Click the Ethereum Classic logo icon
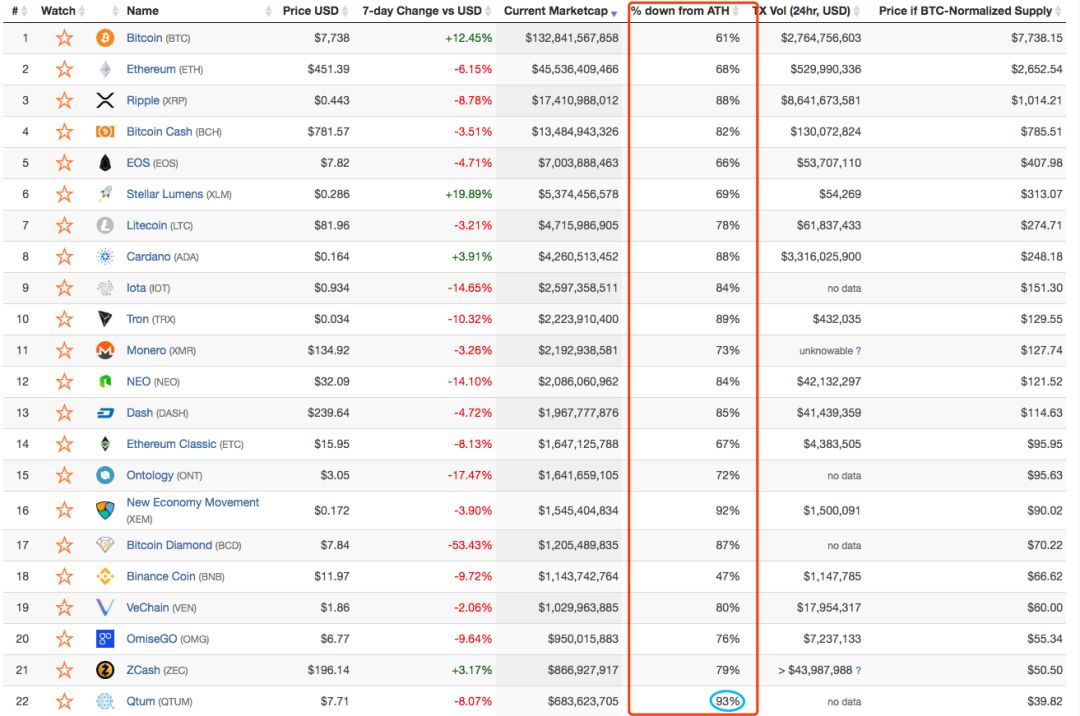Image resolution: width=1080 pixels, height=716 pixels. tap(105, 444)
